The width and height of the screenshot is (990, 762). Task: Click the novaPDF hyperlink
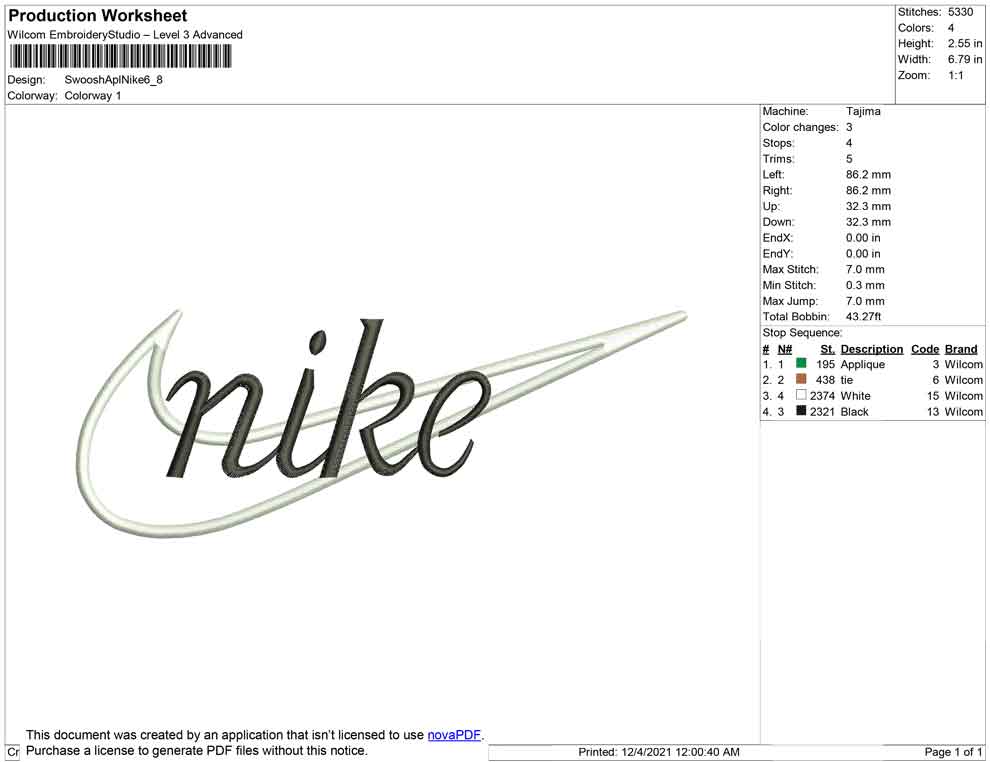tap(455, 735)
